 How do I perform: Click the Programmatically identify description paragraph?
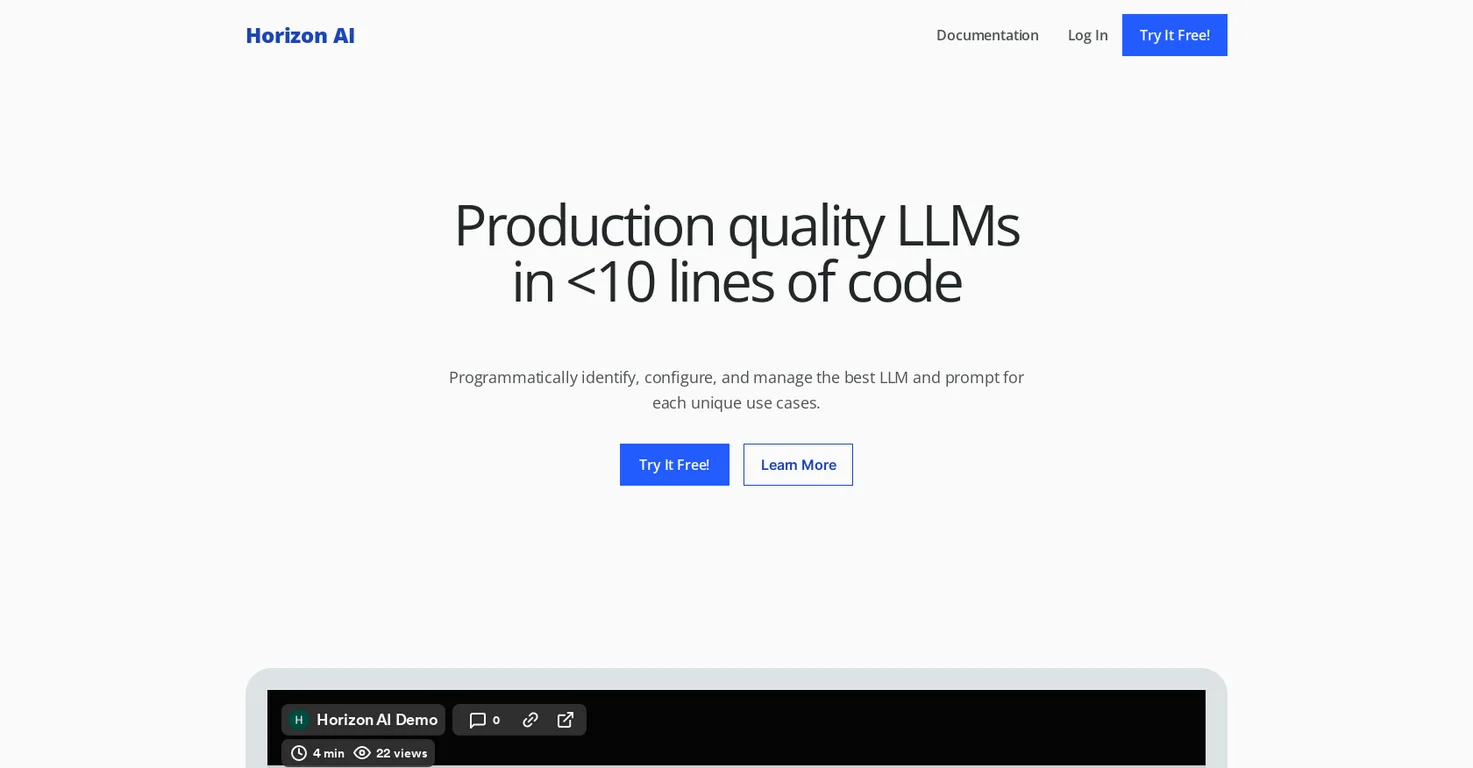click(x=736, y=390)
